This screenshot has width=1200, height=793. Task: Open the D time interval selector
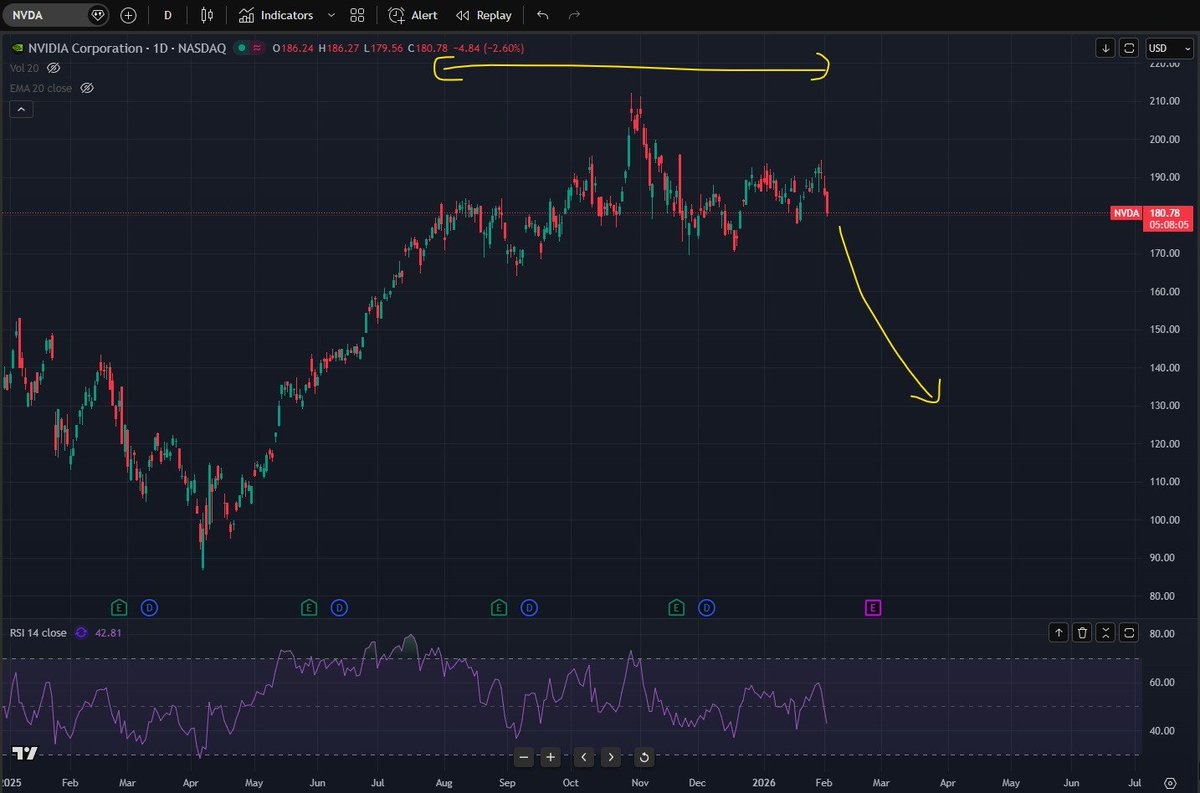167,15
